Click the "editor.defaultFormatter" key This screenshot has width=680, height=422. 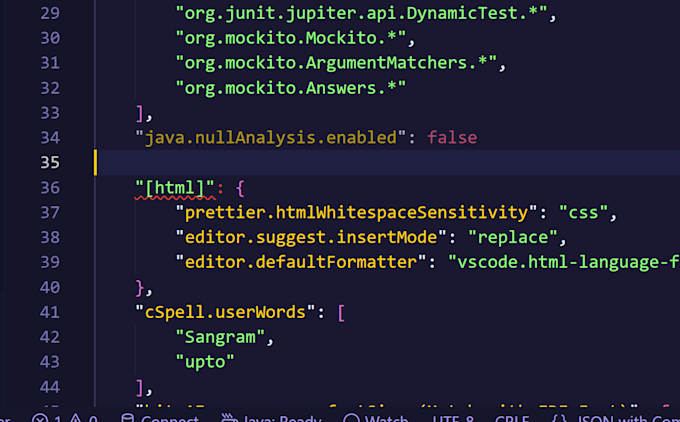tap(301, 262)
